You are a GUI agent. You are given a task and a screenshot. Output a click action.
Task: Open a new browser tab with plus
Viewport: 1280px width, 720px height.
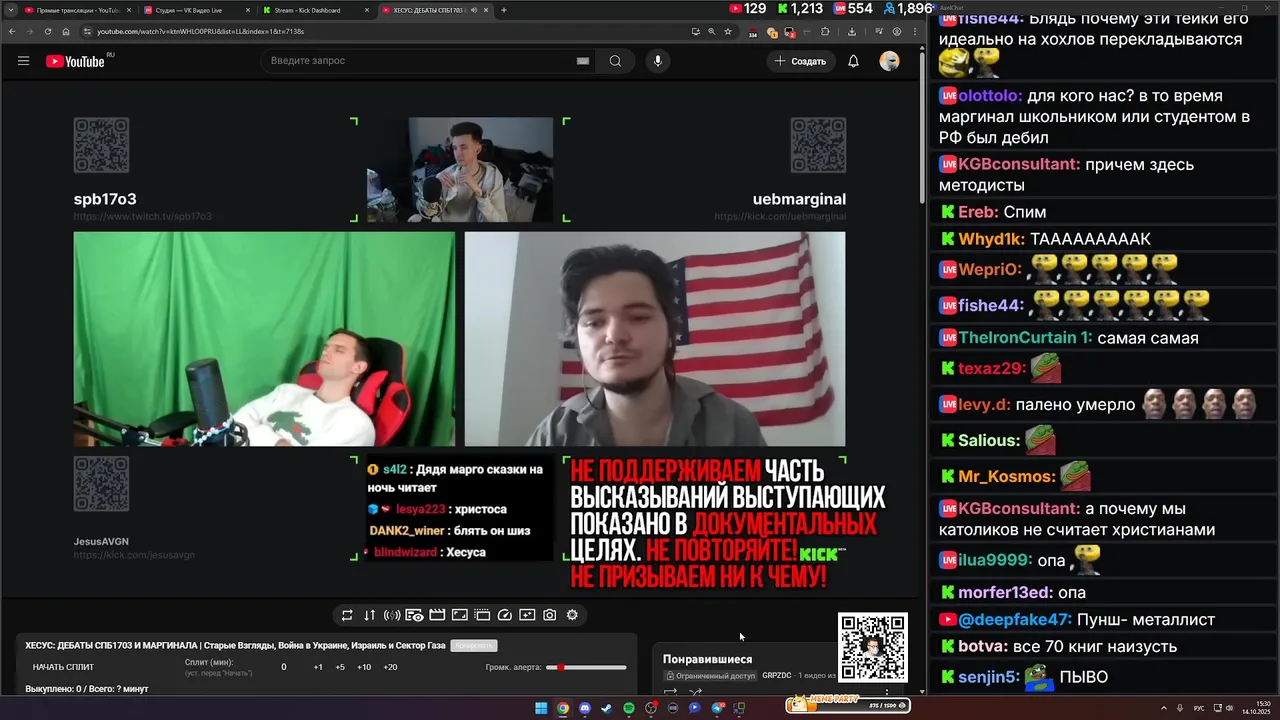[x=503, y=10]
